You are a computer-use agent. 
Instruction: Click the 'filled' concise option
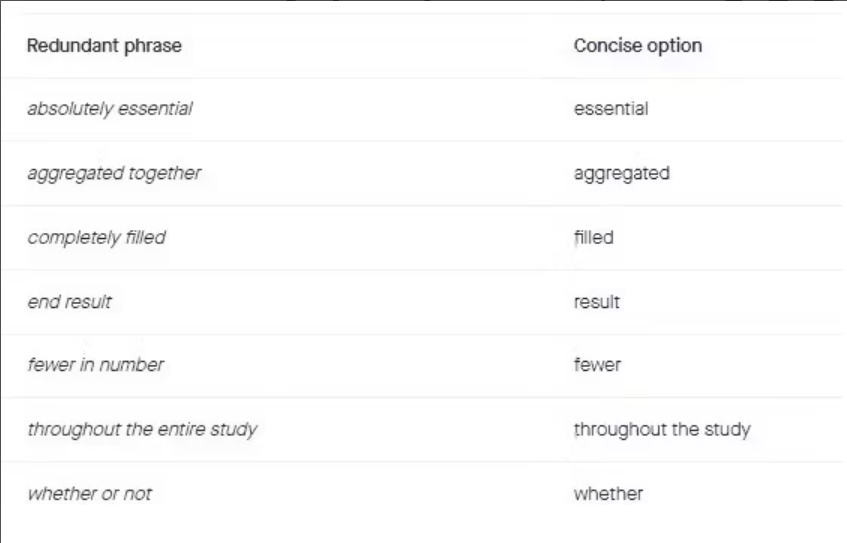594,237
